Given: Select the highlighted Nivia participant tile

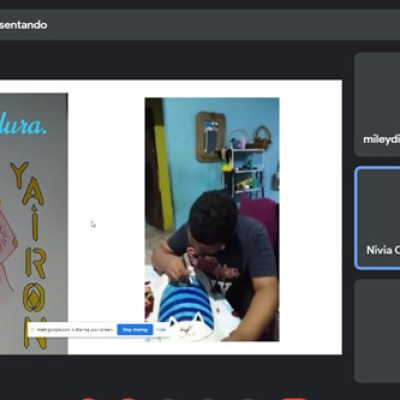Looking at the screenshot, I should [378, 218].
